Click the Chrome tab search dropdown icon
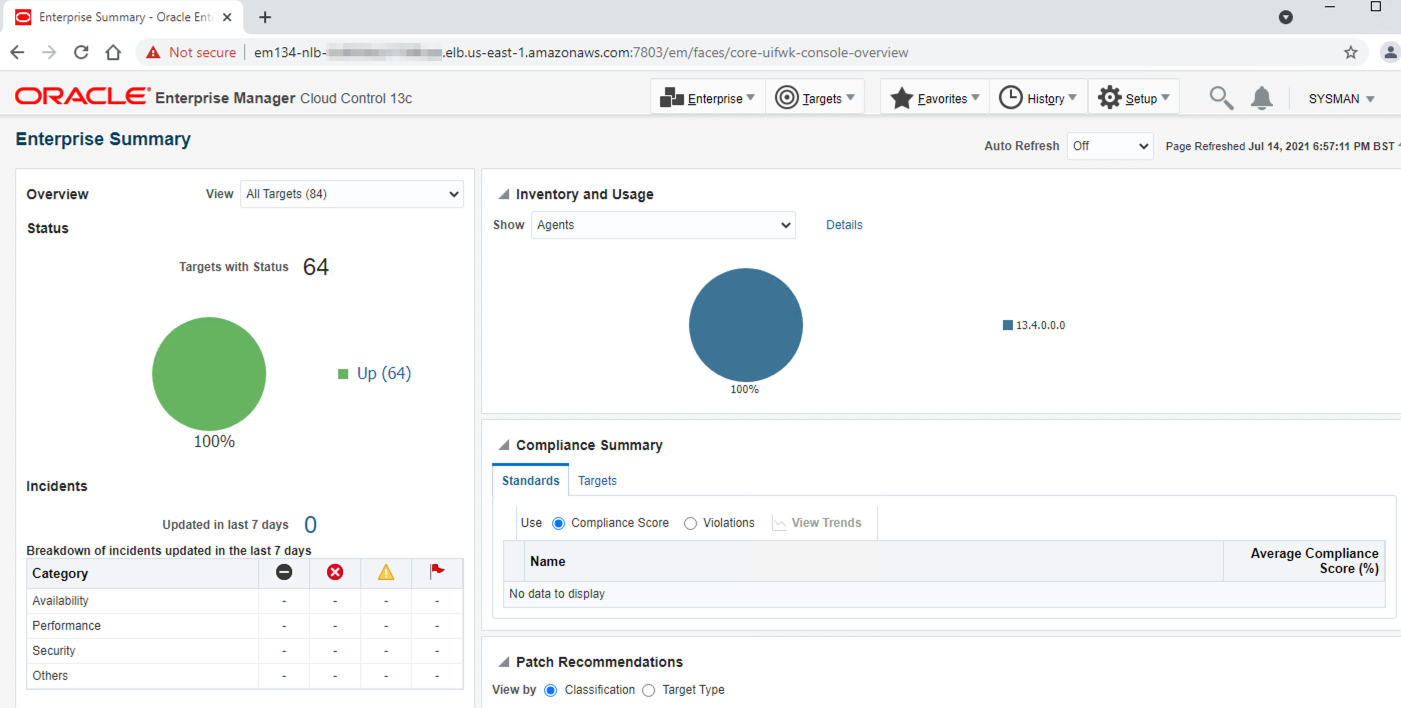 point(1286,17)
